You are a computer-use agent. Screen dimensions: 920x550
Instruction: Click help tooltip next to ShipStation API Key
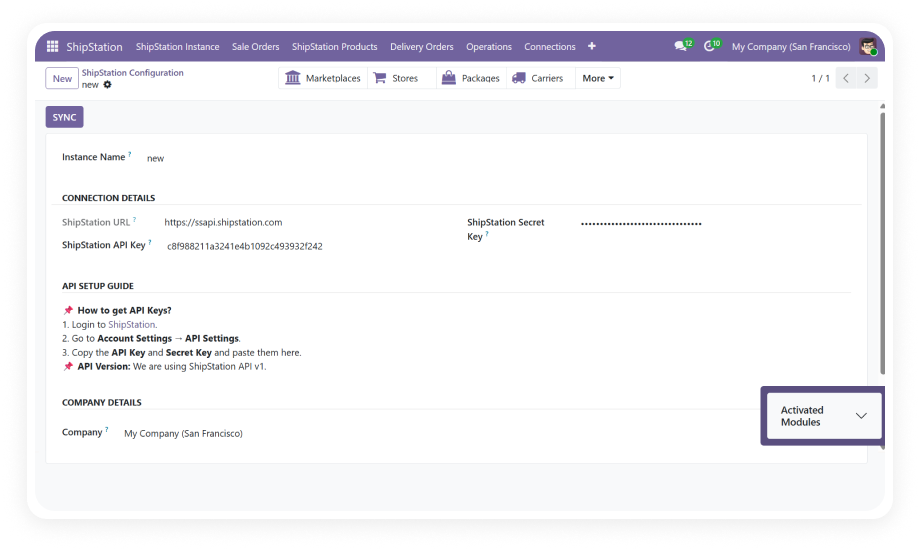[x=150, y=242]
